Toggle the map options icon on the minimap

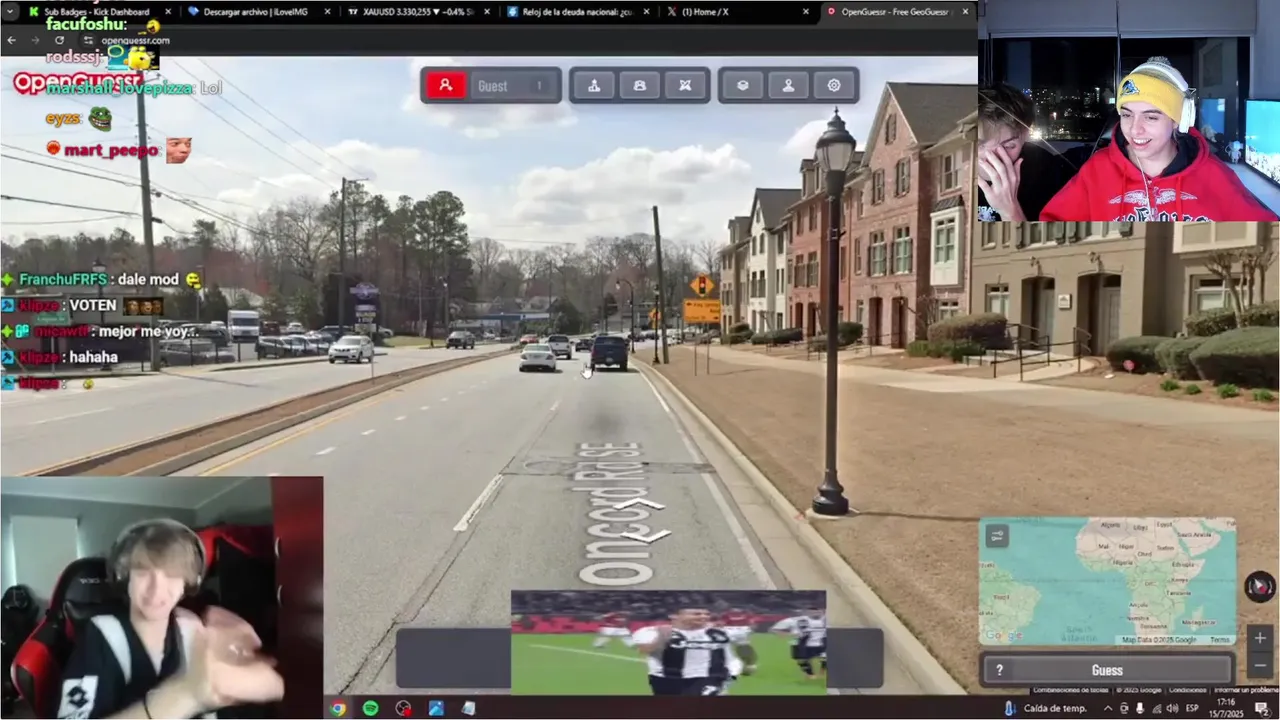[997, 536]
